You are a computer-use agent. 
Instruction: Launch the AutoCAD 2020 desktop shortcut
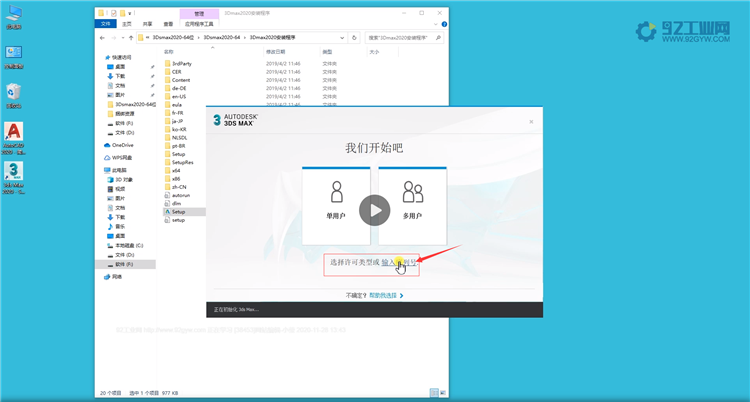click(x=13, y=138)
